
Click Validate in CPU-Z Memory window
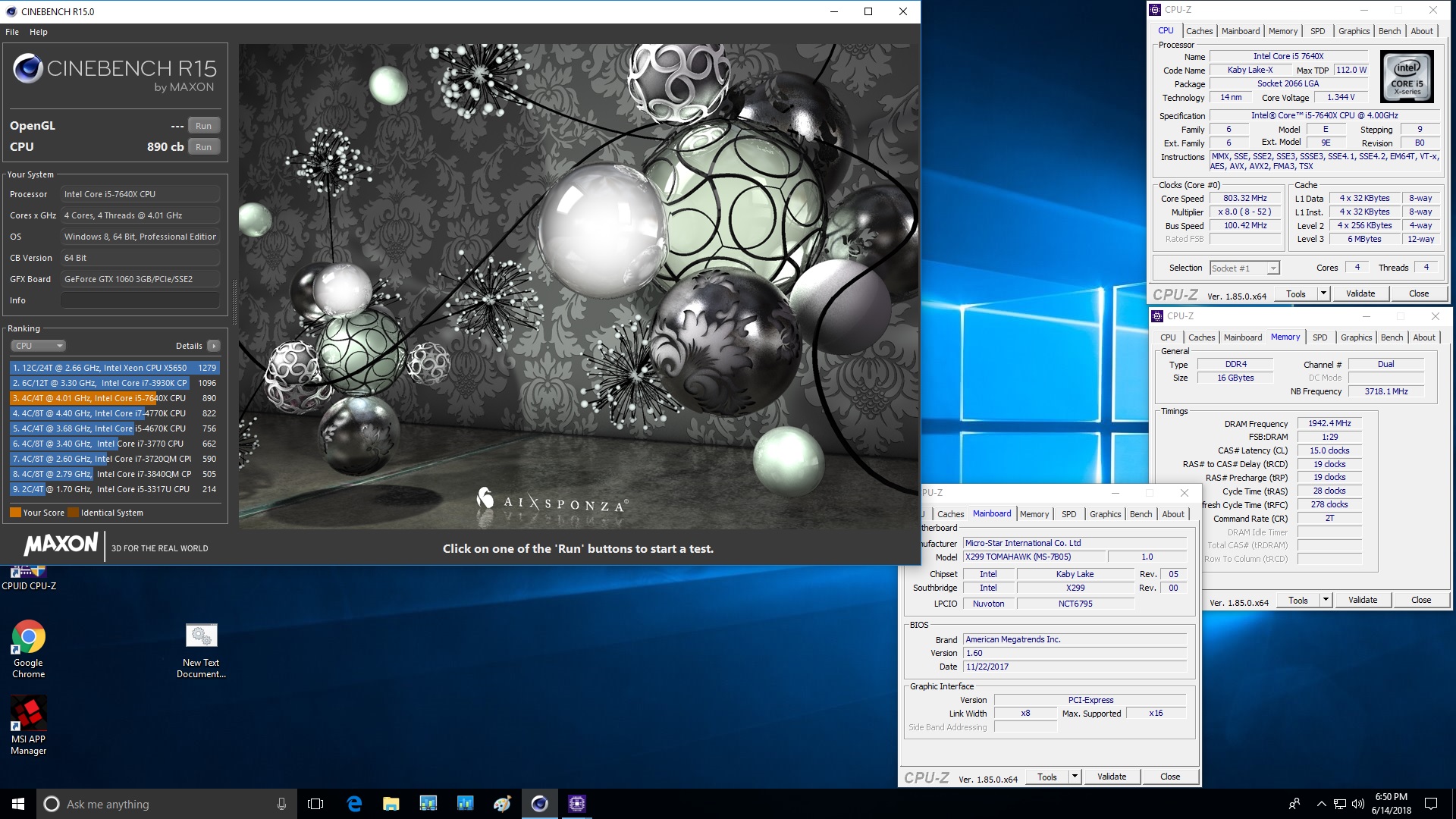click(x=1363, y=601)
